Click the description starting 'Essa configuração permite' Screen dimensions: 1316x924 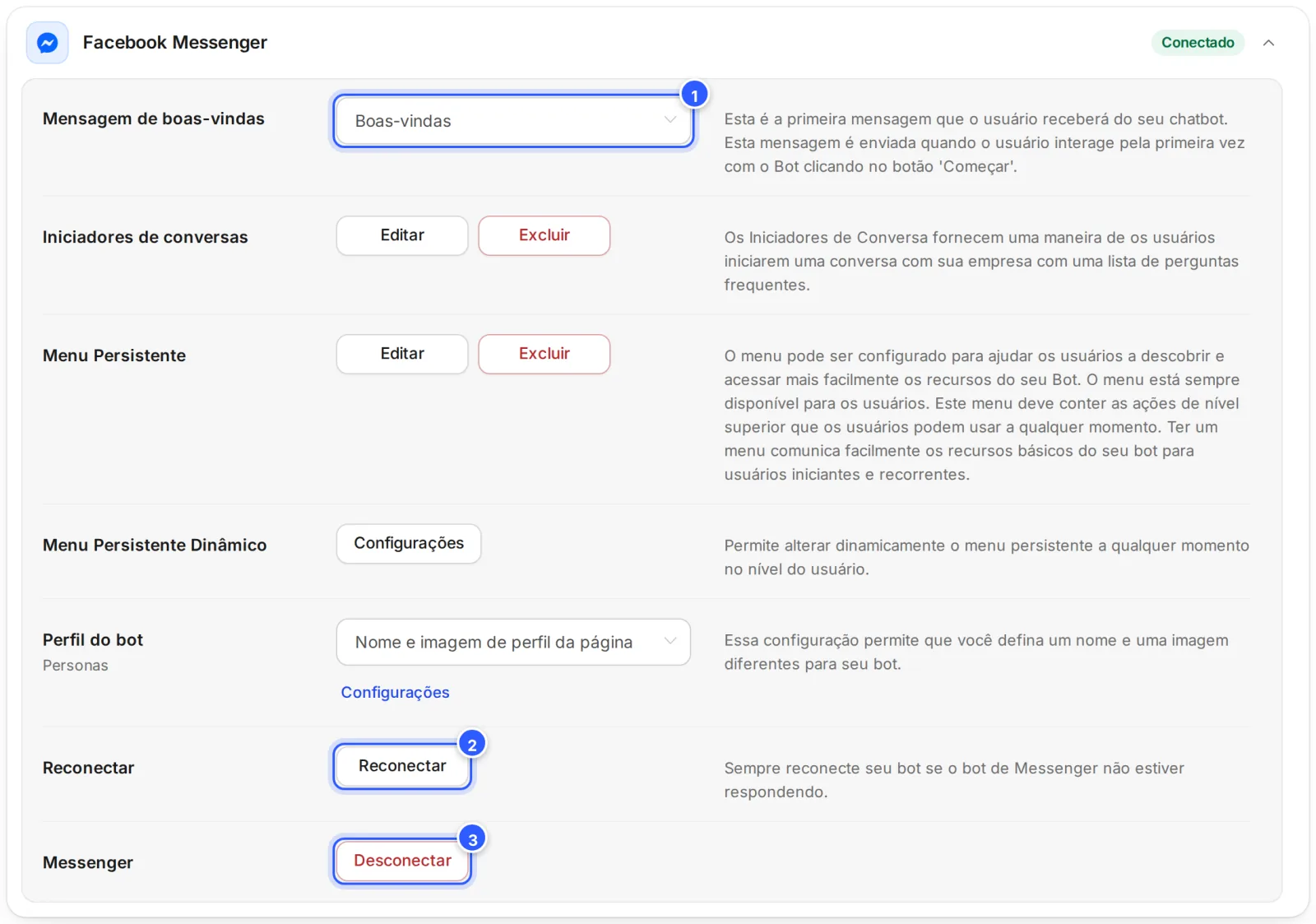click(x=976, y=652)
